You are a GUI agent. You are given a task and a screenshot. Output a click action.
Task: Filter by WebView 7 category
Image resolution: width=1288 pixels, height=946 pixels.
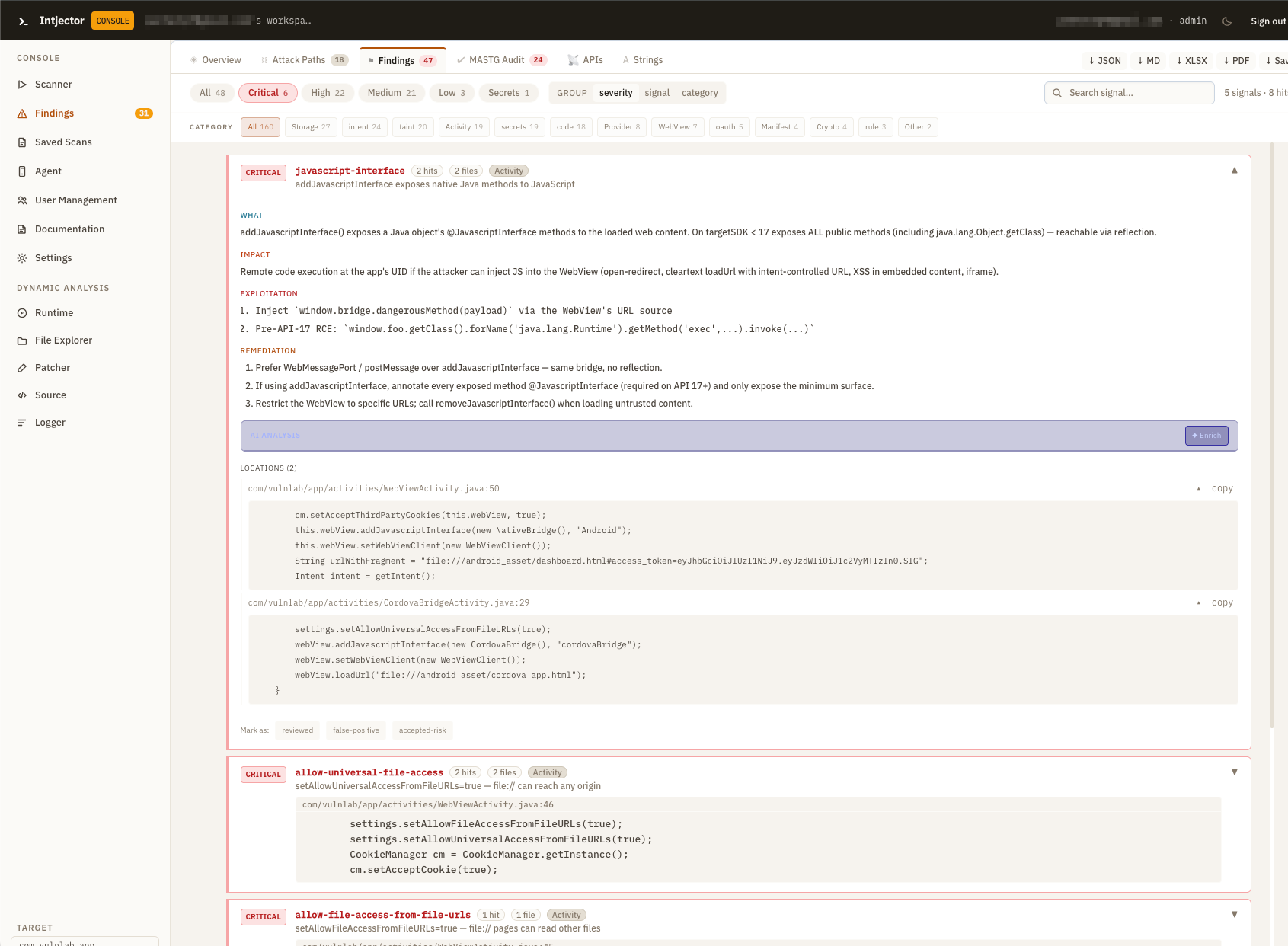tap(677, 127)
